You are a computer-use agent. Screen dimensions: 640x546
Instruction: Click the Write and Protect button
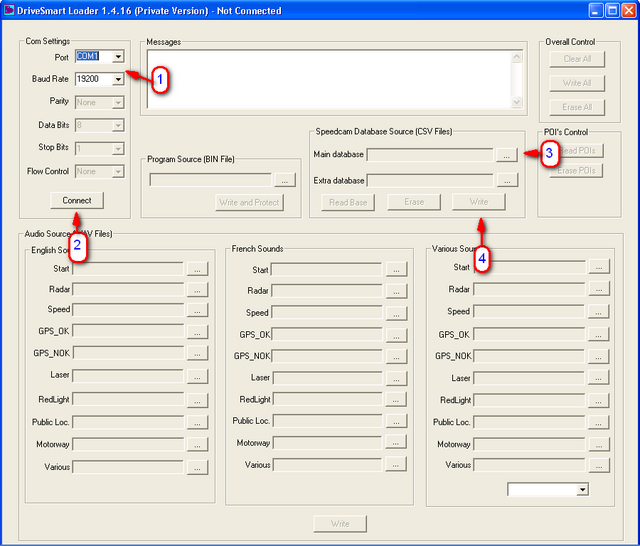click(x=249, y=202)
